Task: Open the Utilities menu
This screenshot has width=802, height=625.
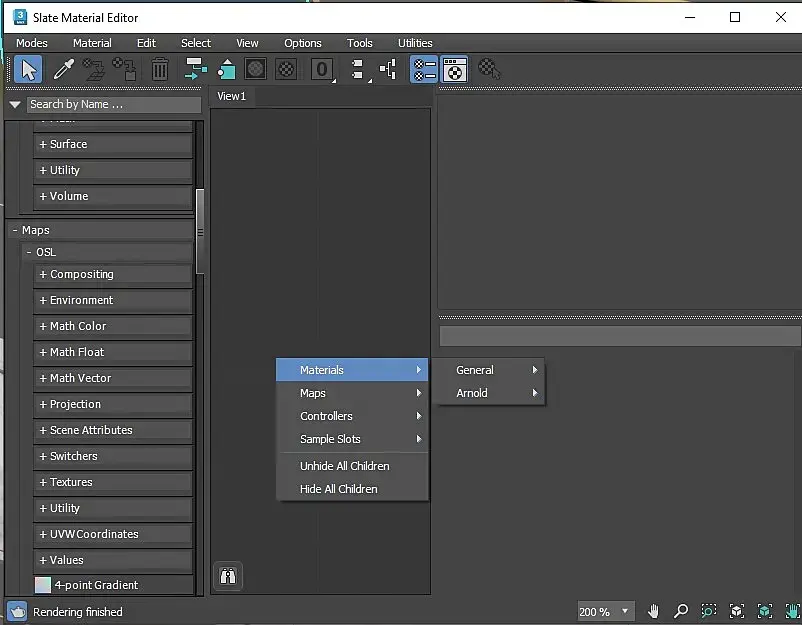Action: 415,43
